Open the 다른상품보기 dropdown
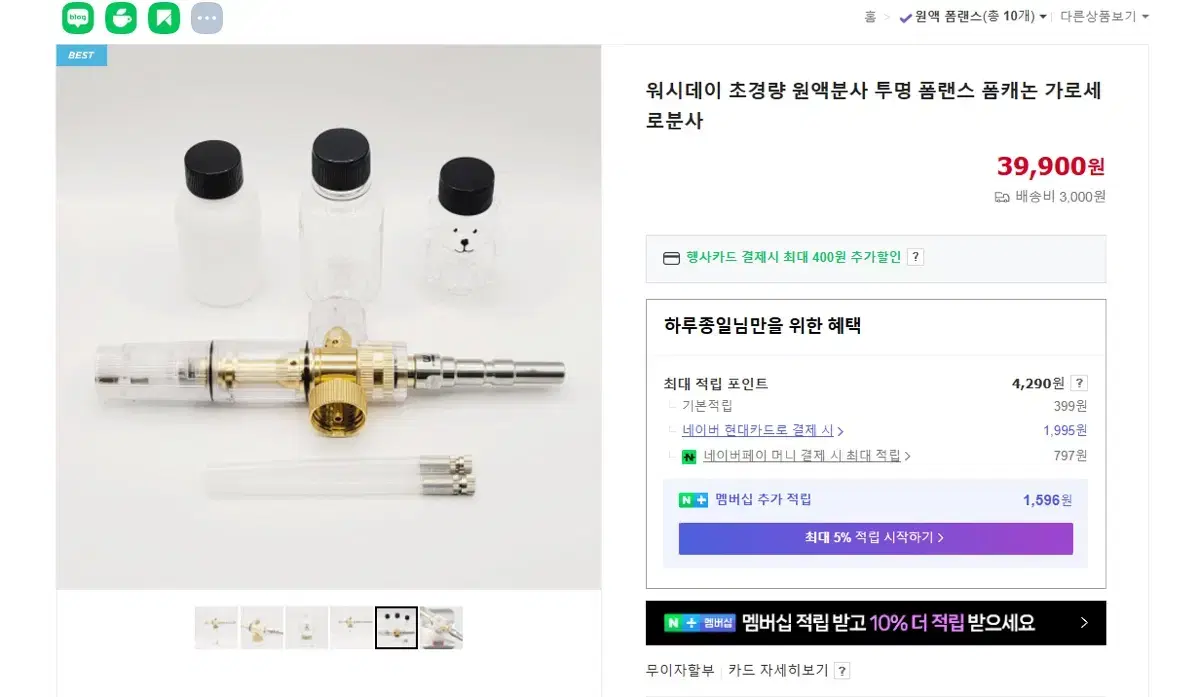Image resolution: width=1200 pixels, height=697 pixels. tap(1105, 16)
